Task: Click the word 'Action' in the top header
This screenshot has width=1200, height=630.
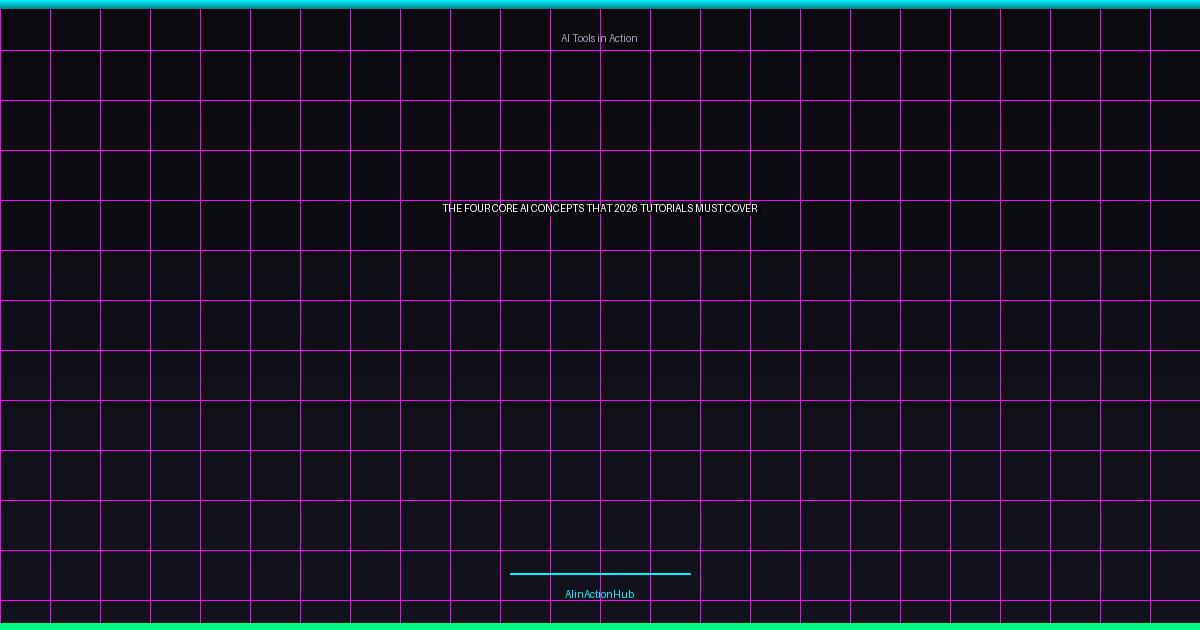Action: [x=622, y=38]
